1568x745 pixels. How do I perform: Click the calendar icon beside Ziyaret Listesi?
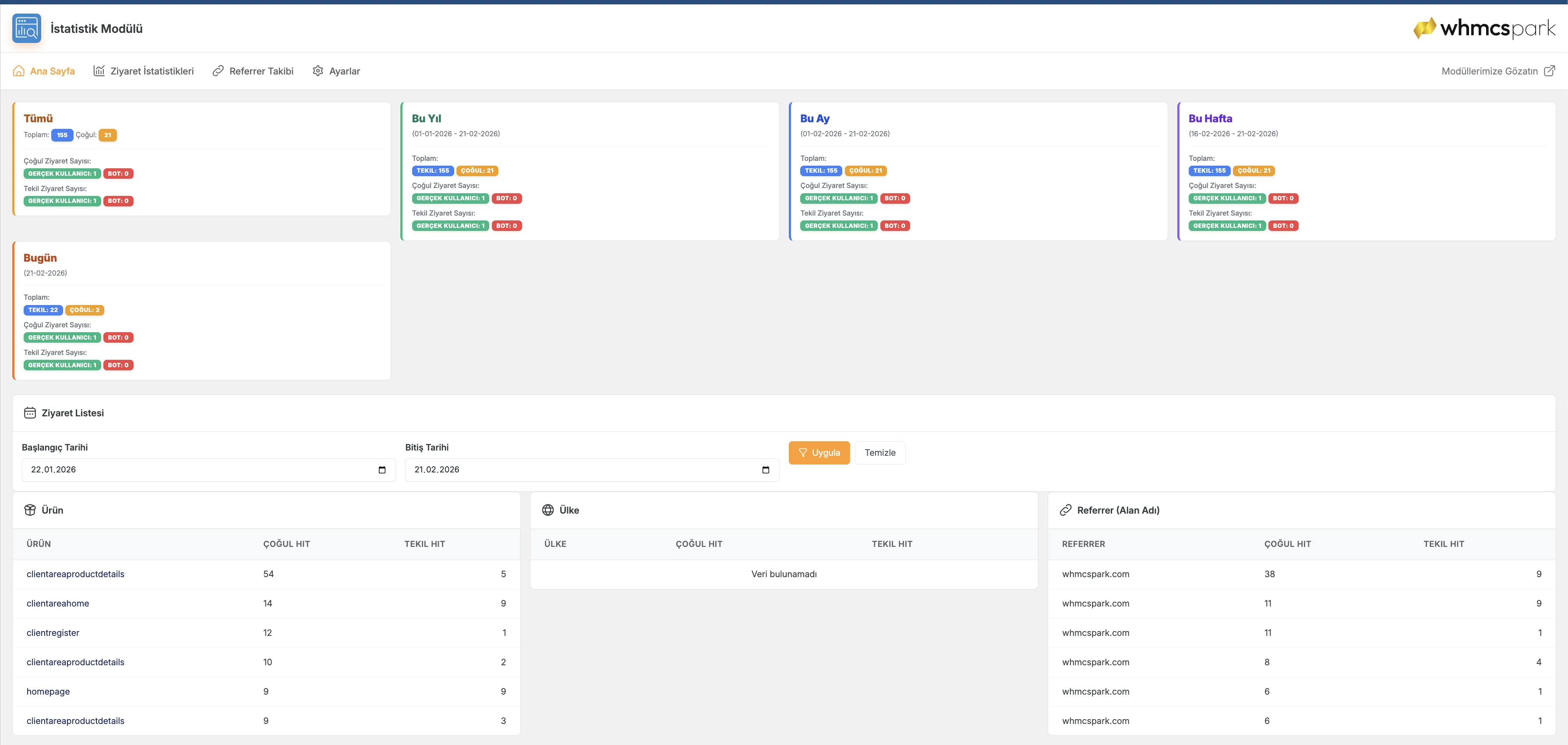[30, 413]
